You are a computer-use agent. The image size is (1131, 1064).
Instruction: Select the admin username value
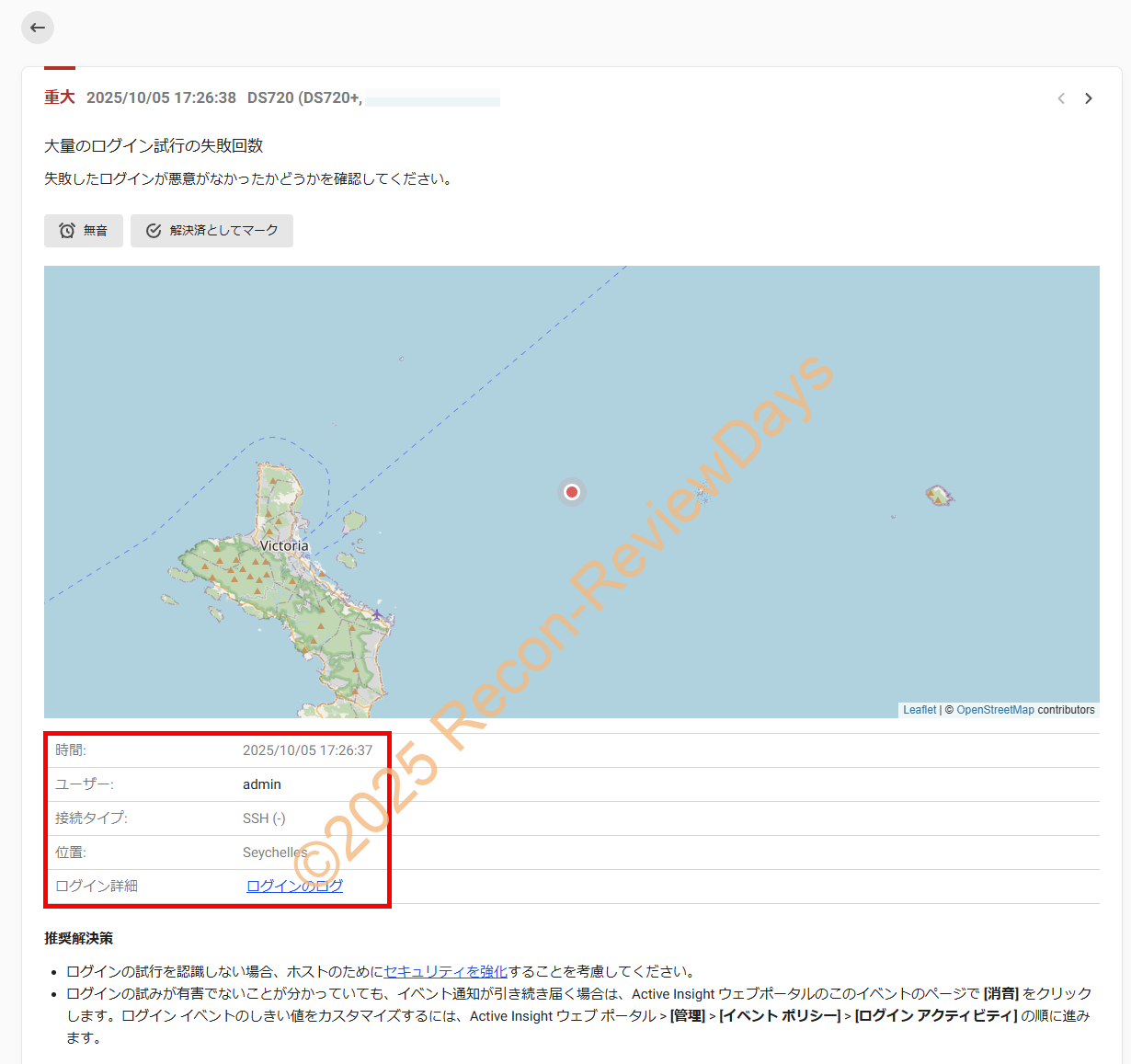tap(262, 784)
